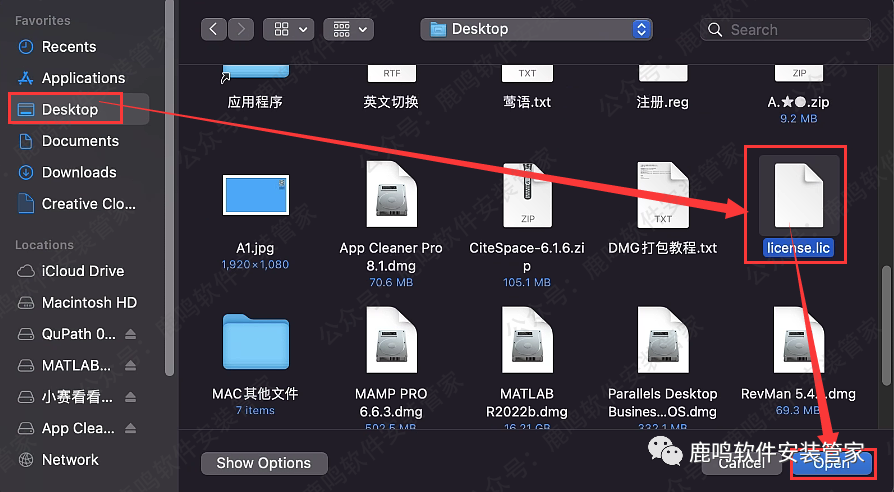Image resolution: width=894 pixels, height=492 pixels.
Task: Go to Downloads in sidebar
Action: click(79, 172)
